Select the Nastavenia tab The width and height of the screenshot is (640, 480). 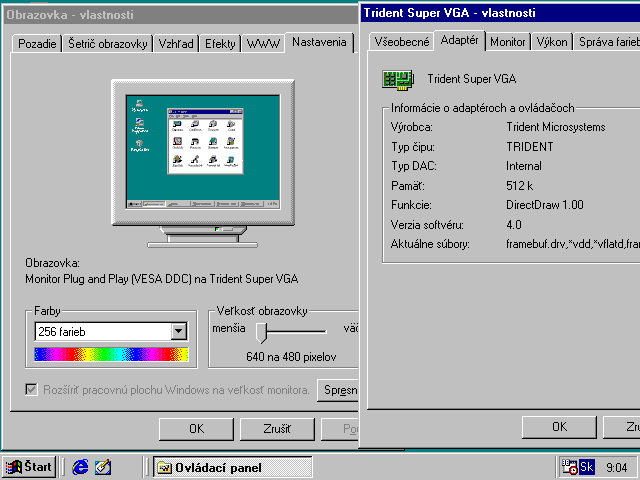pyautogui.click(x=319, y=42)
